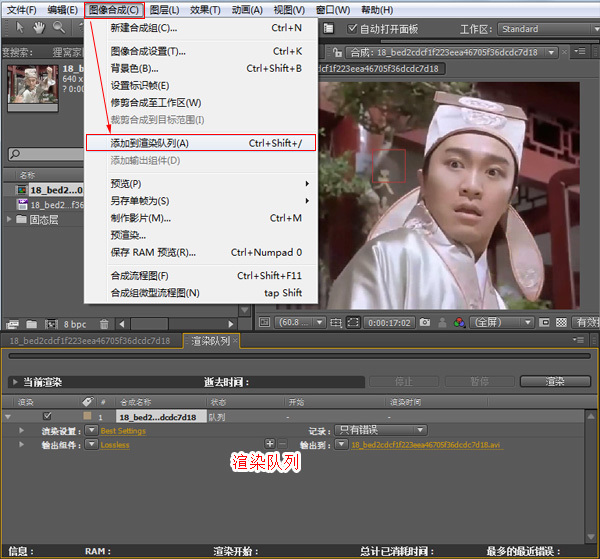Click the region of interest icon
This screenshot has height=559, width=600.
point(353,323)
